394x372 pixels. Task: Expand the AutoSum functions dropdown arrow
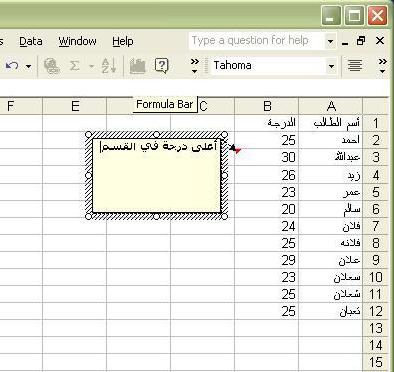tap(91, 66)
